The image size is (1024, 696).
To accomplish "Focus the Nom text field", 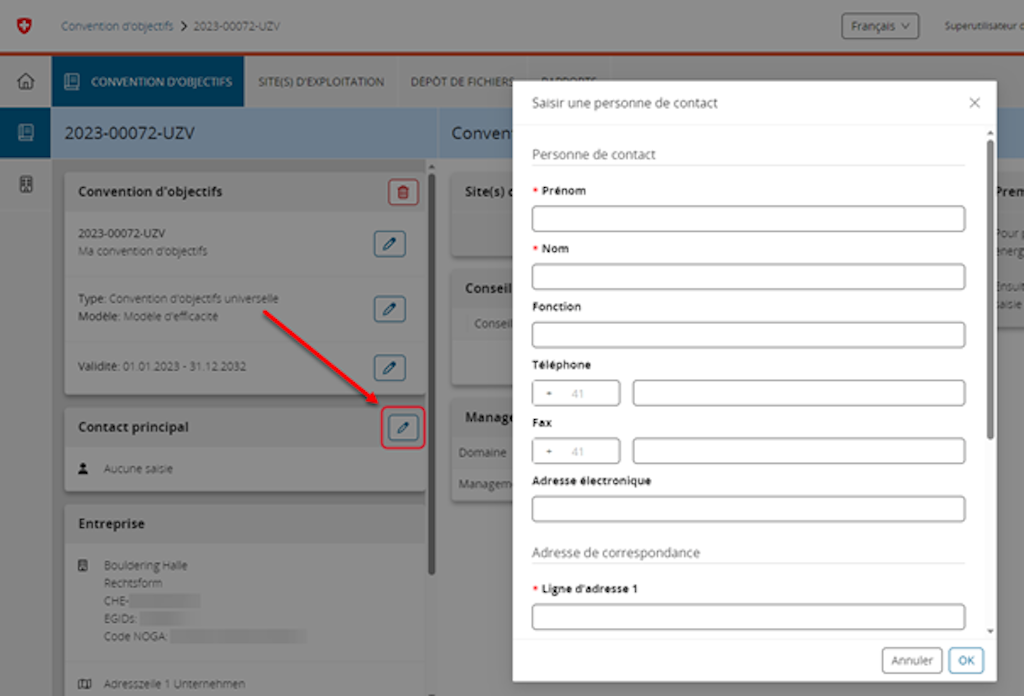I will [748, 277].
